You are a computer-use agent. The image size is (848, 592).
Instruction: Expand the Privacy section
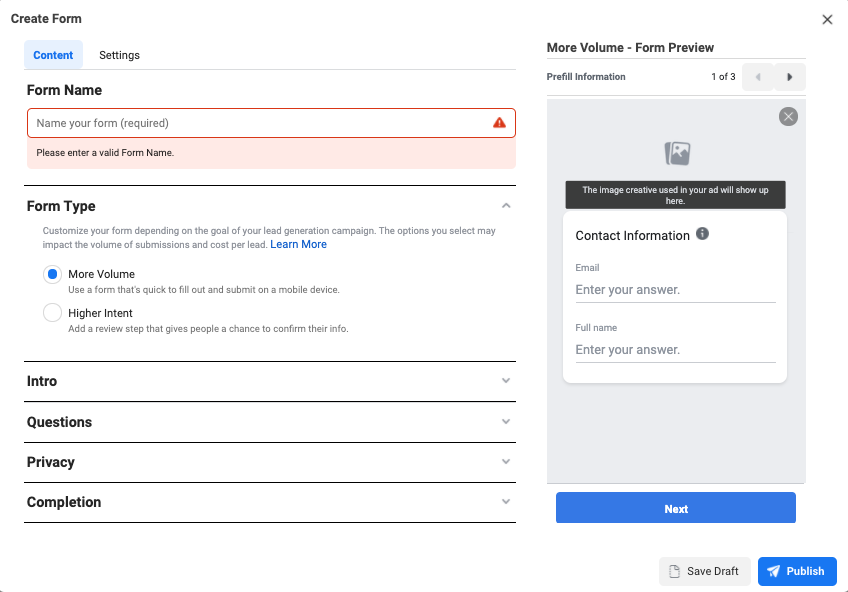click(x=506, y=462)
